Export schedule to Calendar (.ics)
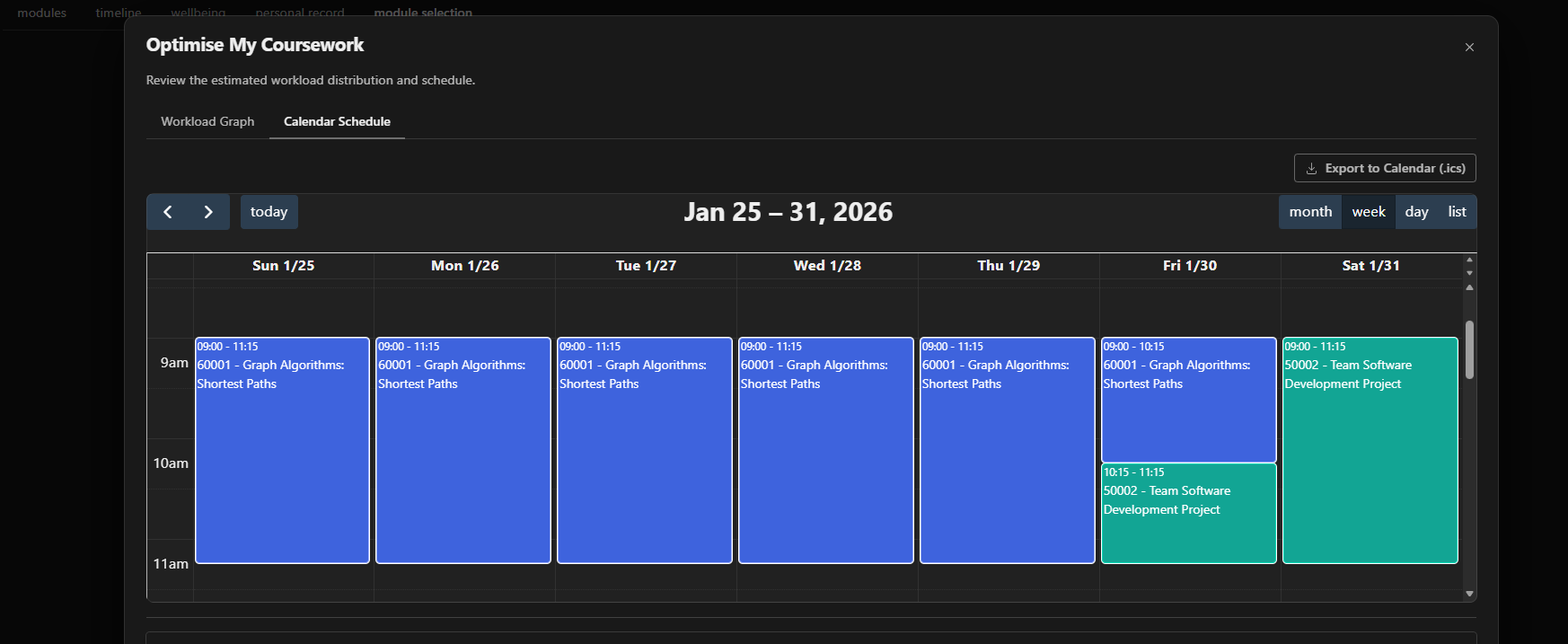Viewport: 1568px width, 644px height. [x=1385, y=168]
